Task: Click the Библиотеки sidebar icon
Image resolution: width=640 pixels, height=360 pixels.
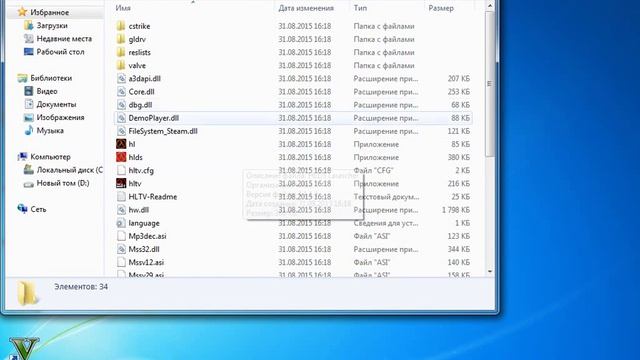Action: (x=22, y=78)
